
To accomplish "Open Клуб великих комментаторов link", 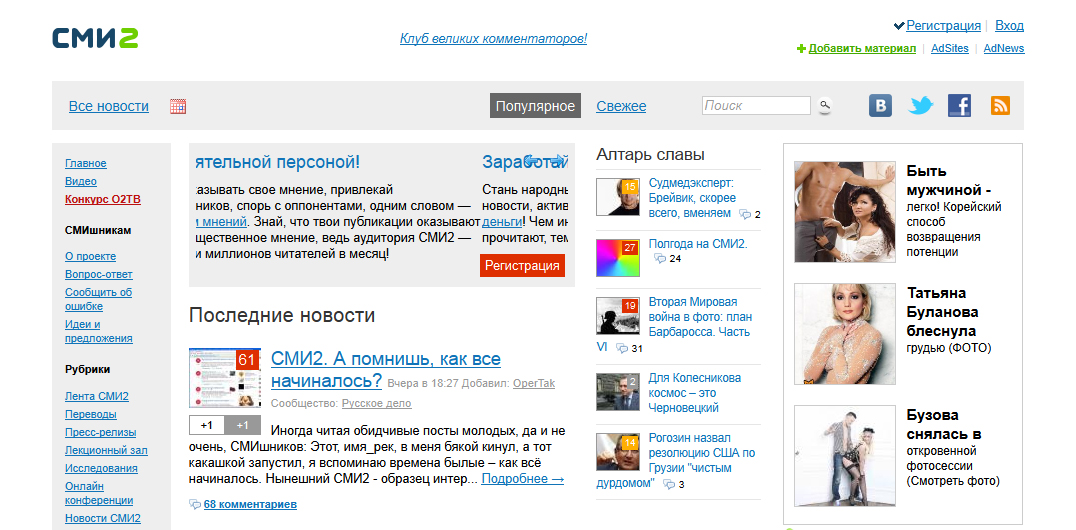I will click(x=493, y=38).
